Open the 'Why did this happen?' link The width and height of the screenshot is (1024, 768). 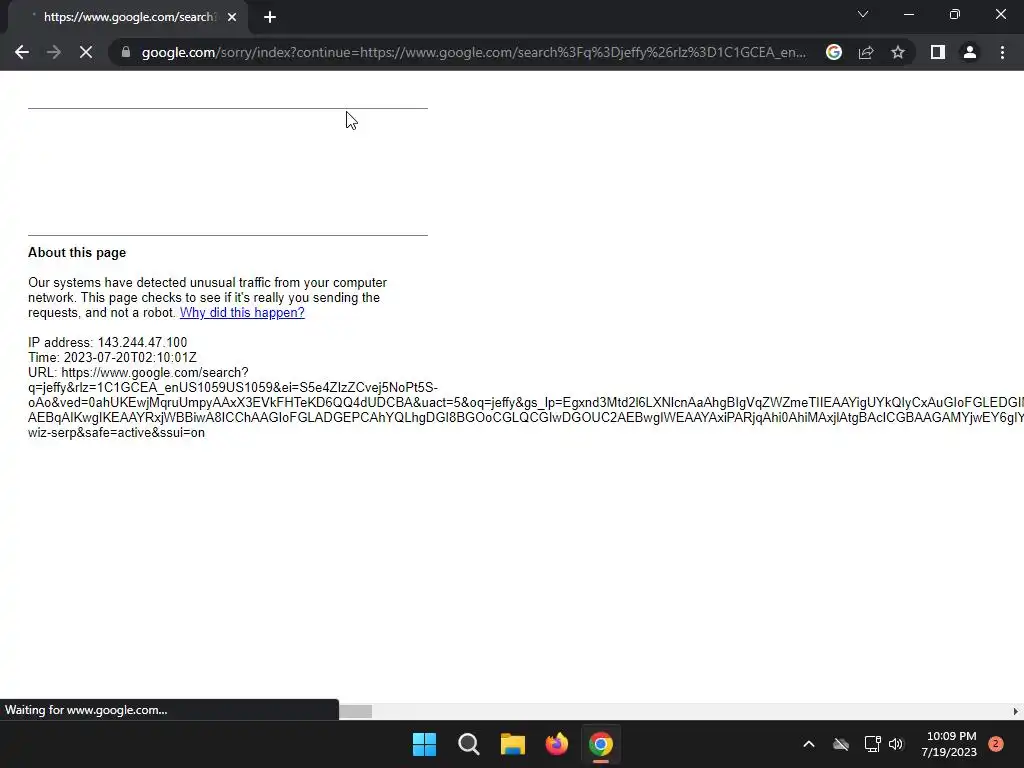point(242,312)
